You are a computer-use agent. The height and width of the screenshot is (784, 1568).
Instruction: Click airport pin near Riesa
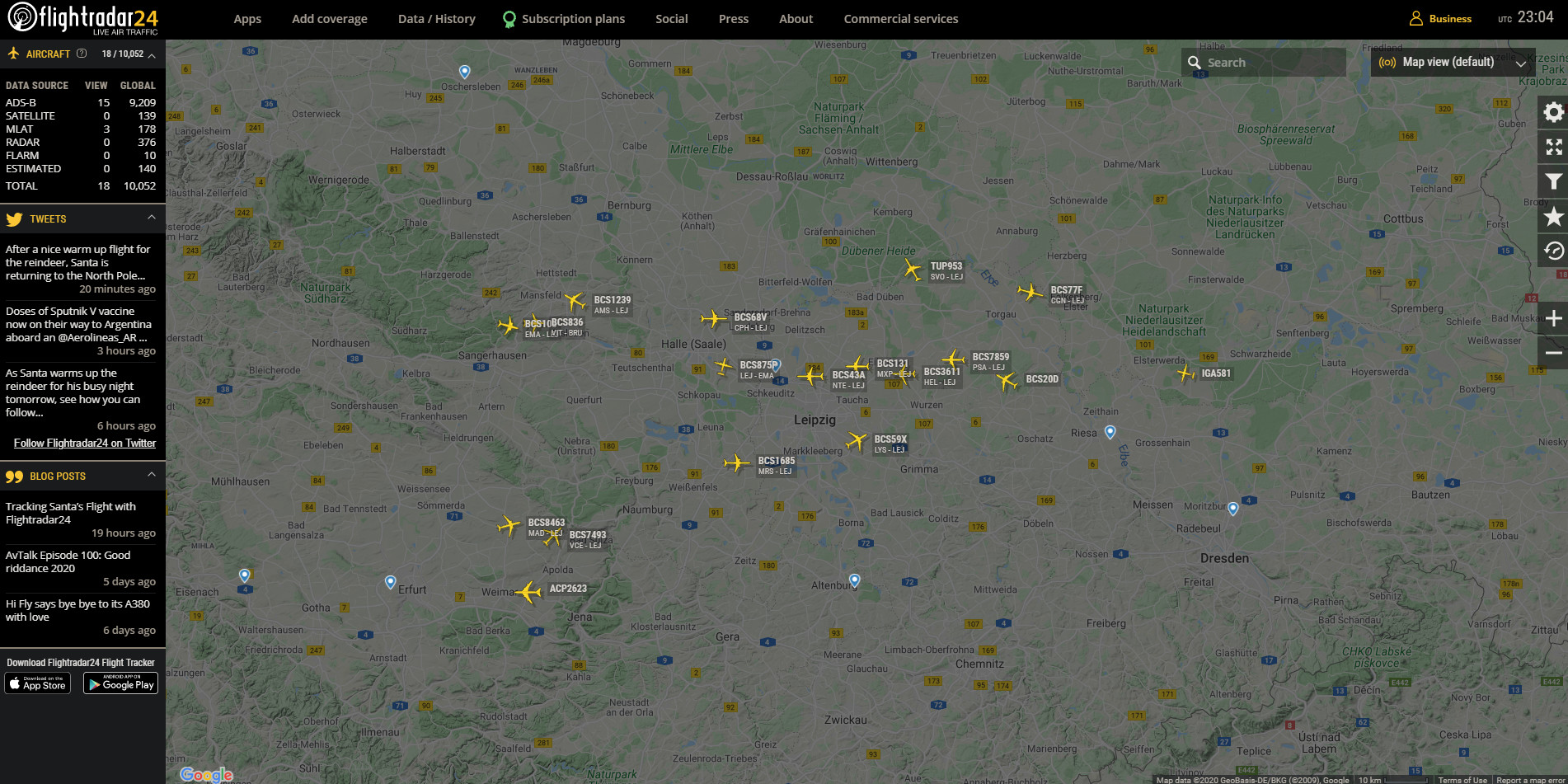[1110, 432]
